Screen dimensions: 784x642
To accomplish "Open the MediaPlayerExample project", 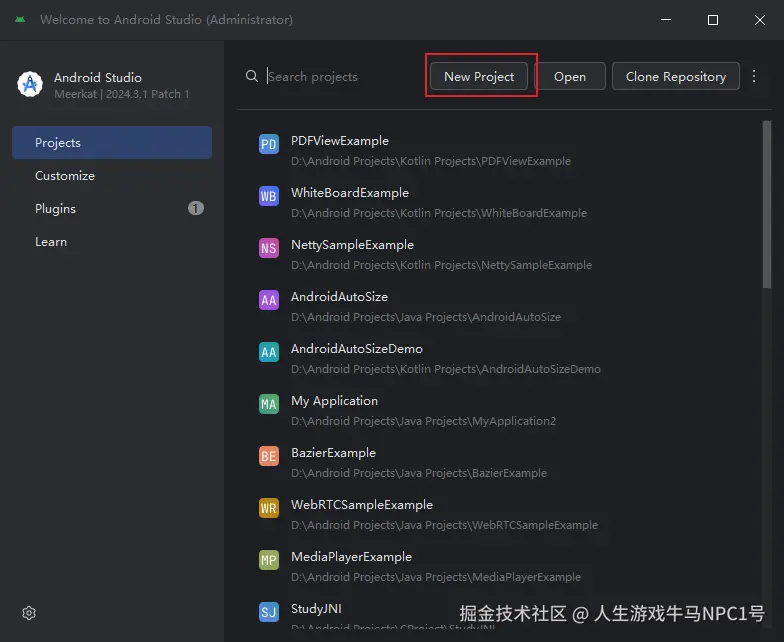I will pyautogui.click(x=351, y=557).
